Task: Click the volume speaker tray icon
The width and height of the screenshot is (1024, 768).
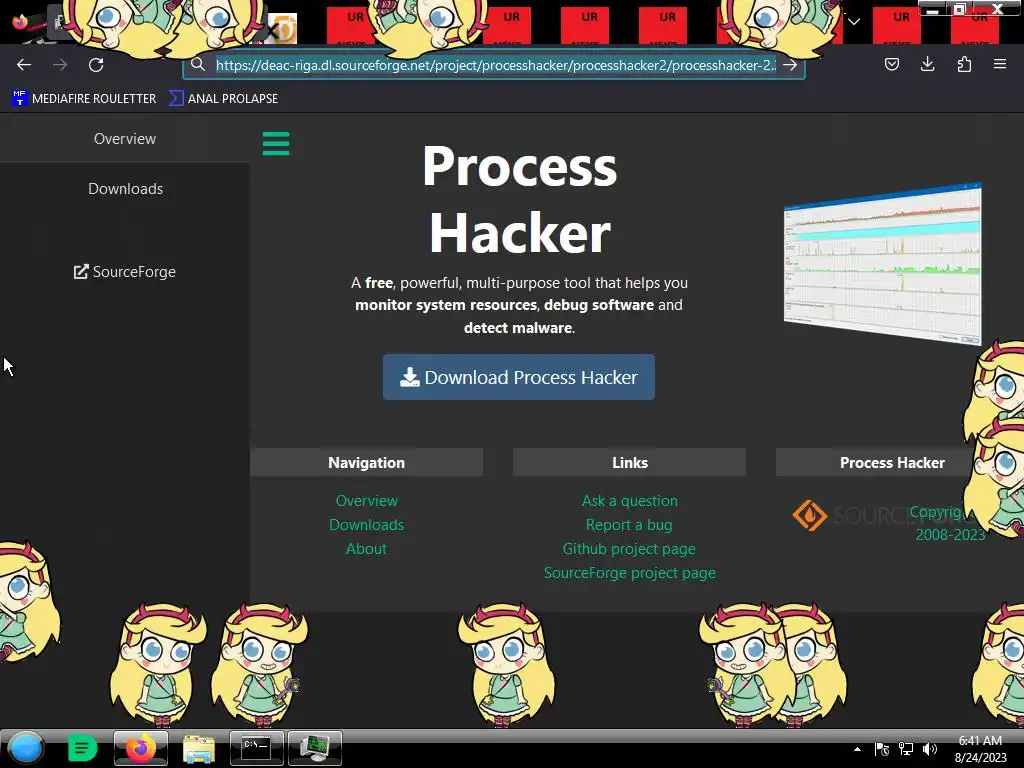Action: click(930, 749)
